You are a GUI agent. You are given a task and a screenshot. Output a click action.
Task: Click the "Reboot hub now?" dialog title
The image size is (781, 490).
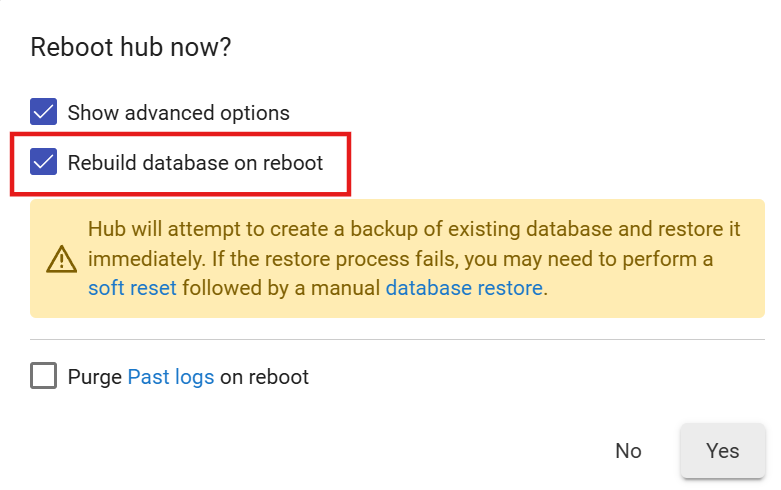pyautogui.click(x=131, y=47)
